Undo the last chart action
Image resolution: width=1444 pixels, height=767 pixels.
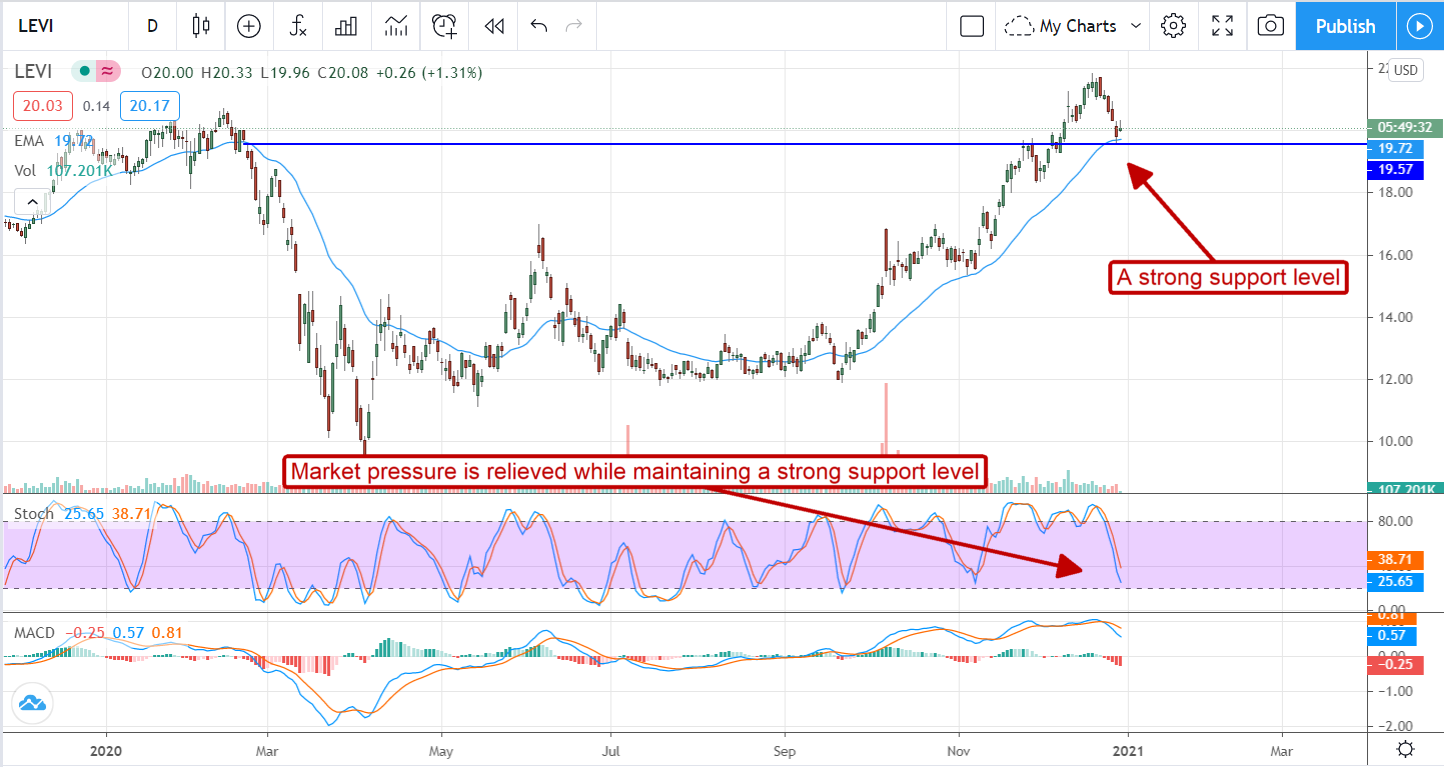point(539,27)
